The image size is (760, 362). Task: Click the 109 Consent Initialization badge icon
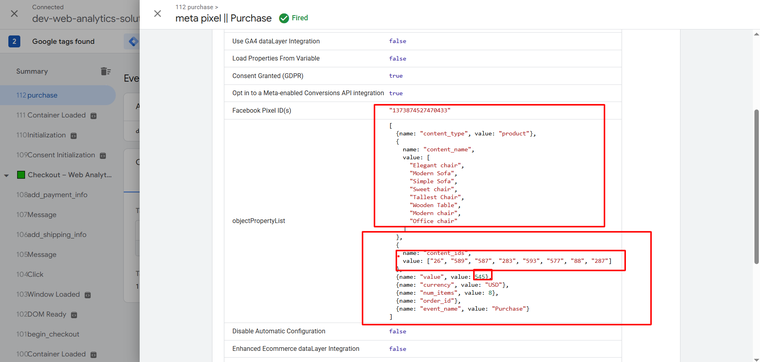tap(103, 156)
